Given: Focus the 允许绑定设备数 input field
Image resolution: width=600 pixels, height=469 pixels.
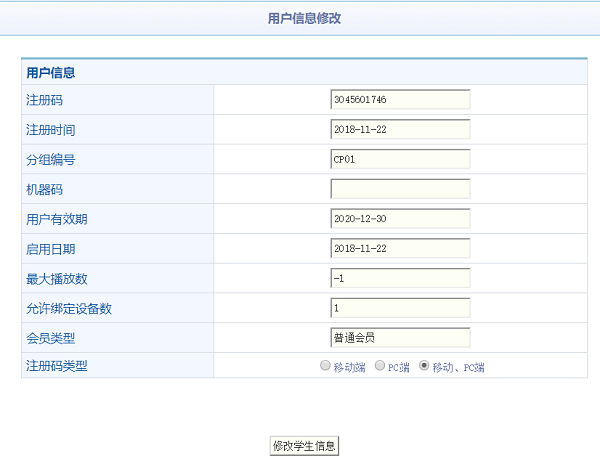Looking at the screenshot, I should [400, 308].
